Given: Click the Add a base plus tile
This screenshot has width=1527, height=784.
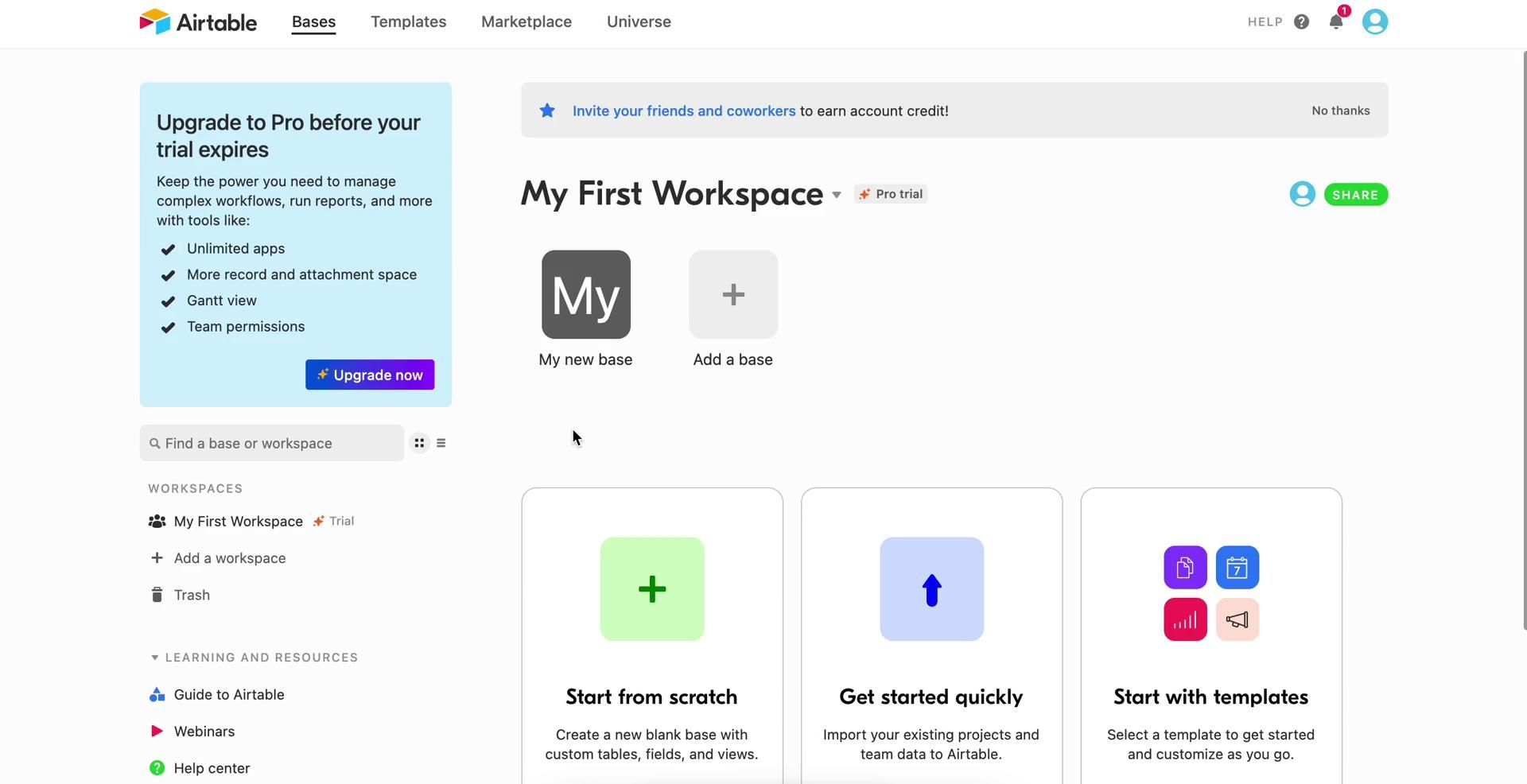Looking at the screenshot, I should [732, 295].
